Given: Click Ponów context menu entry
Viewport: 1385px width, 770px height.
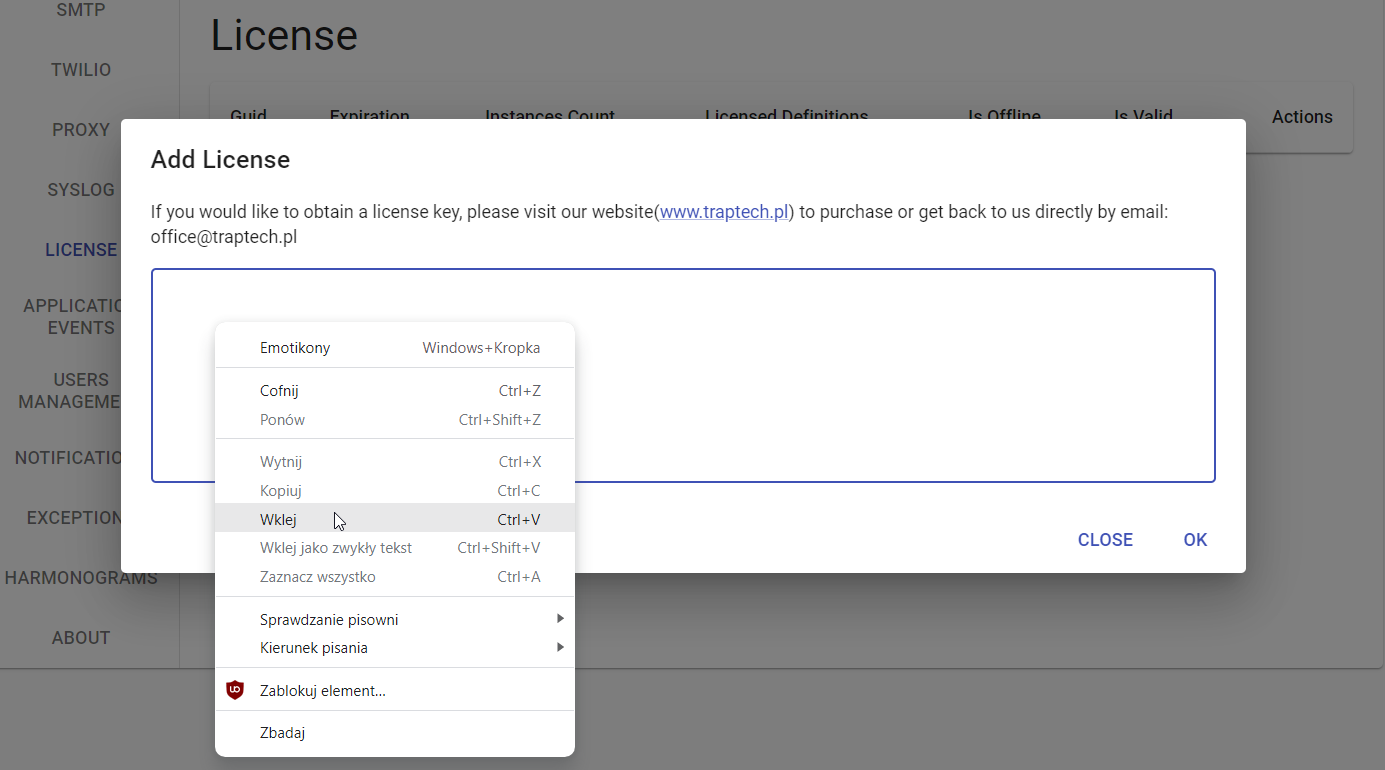Looking at the screenshot, I should [395, 420].
